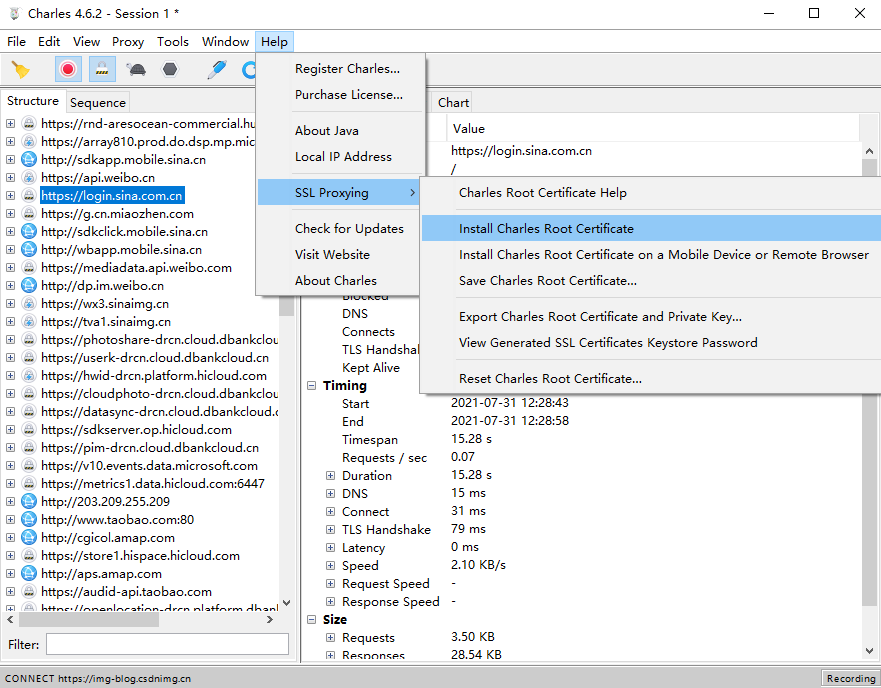The width and height of the screenshot is (881, 688).
Task: Select the Compose pen icon
Action: 217,70
